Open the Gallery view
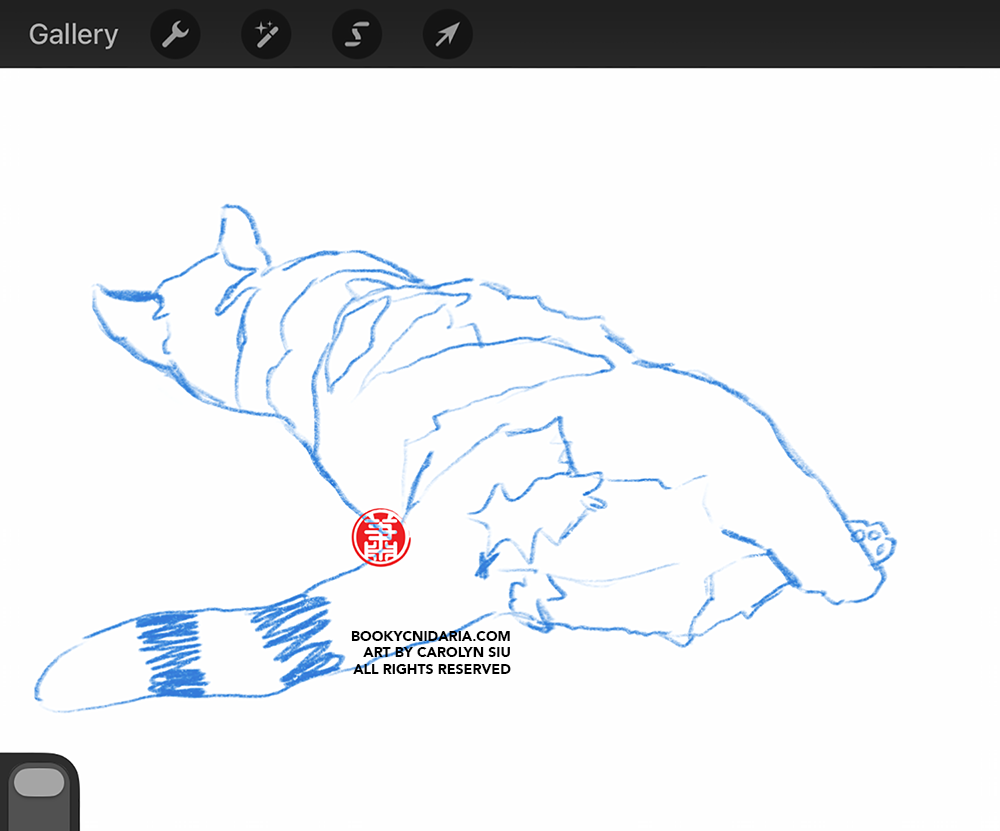The width and height of the screenshot is (1000, 831). click(73, 34)
